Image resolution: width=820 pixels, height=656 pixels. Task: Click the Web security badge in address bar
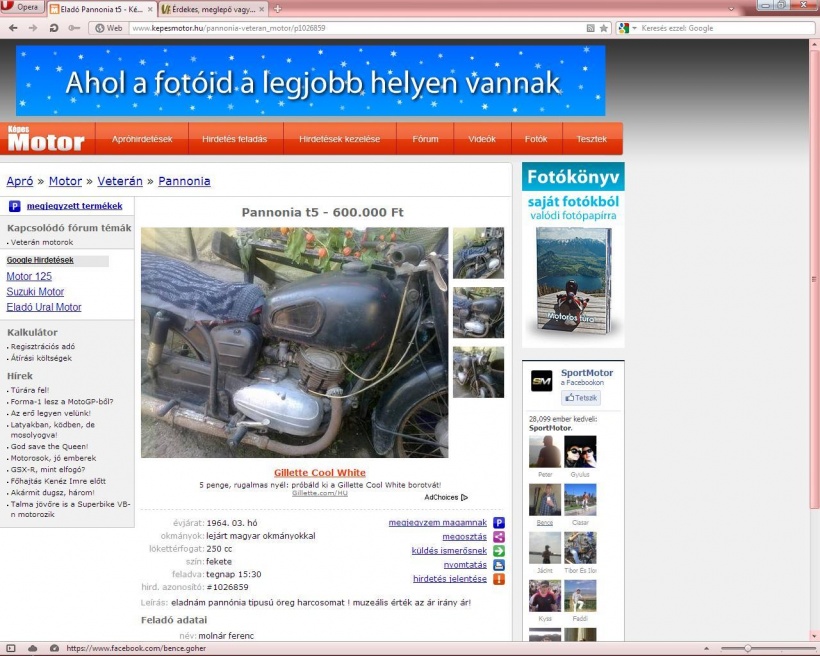(108, 28)
